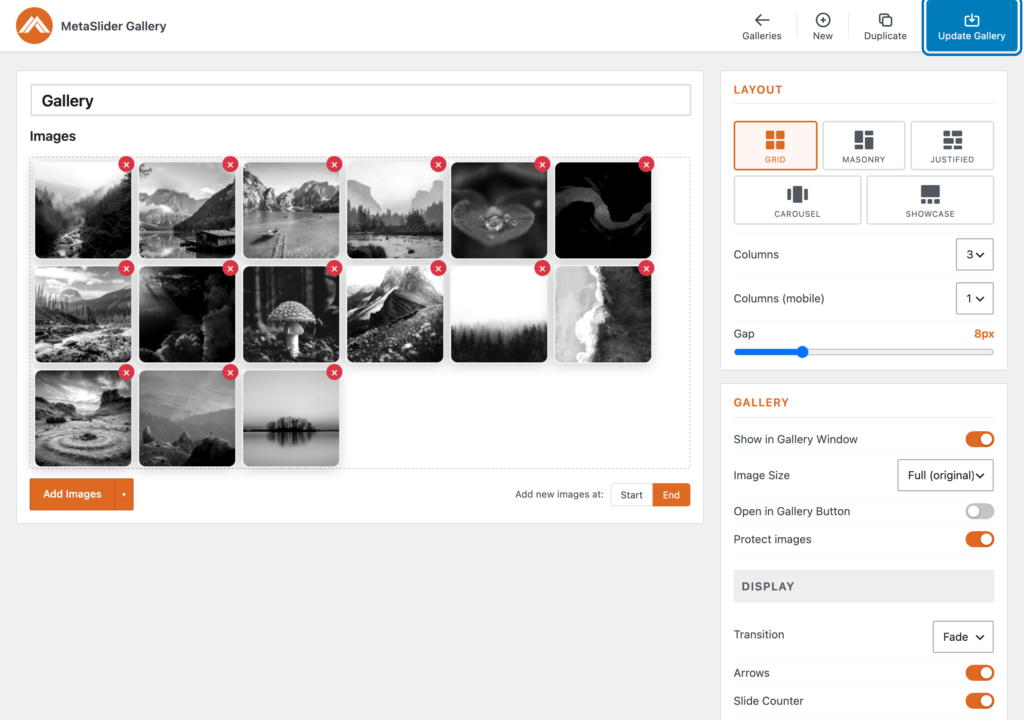
Task: Select the aerial coastline thumbnail
Action: [603, 314]
